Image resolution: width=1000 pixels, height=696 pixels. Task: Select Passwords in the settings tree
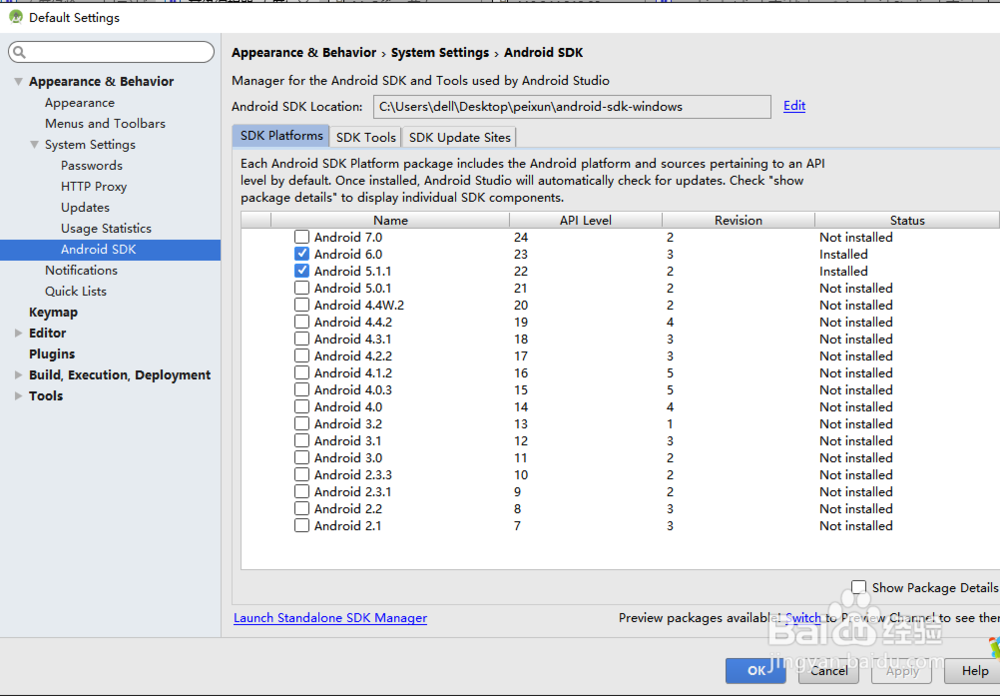[92, 166]
